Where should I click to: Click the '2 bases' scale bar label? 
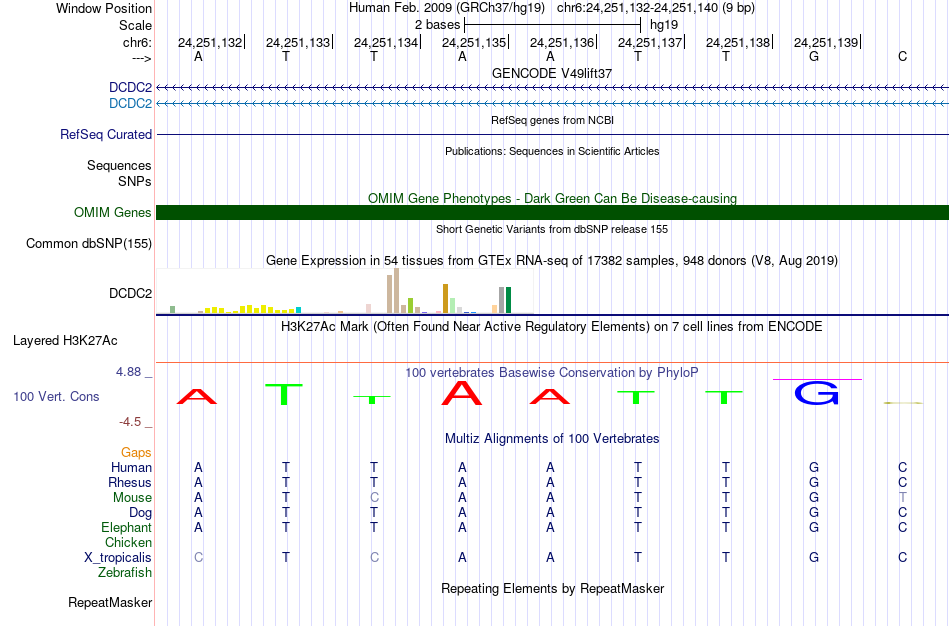(x=437, y=25)
